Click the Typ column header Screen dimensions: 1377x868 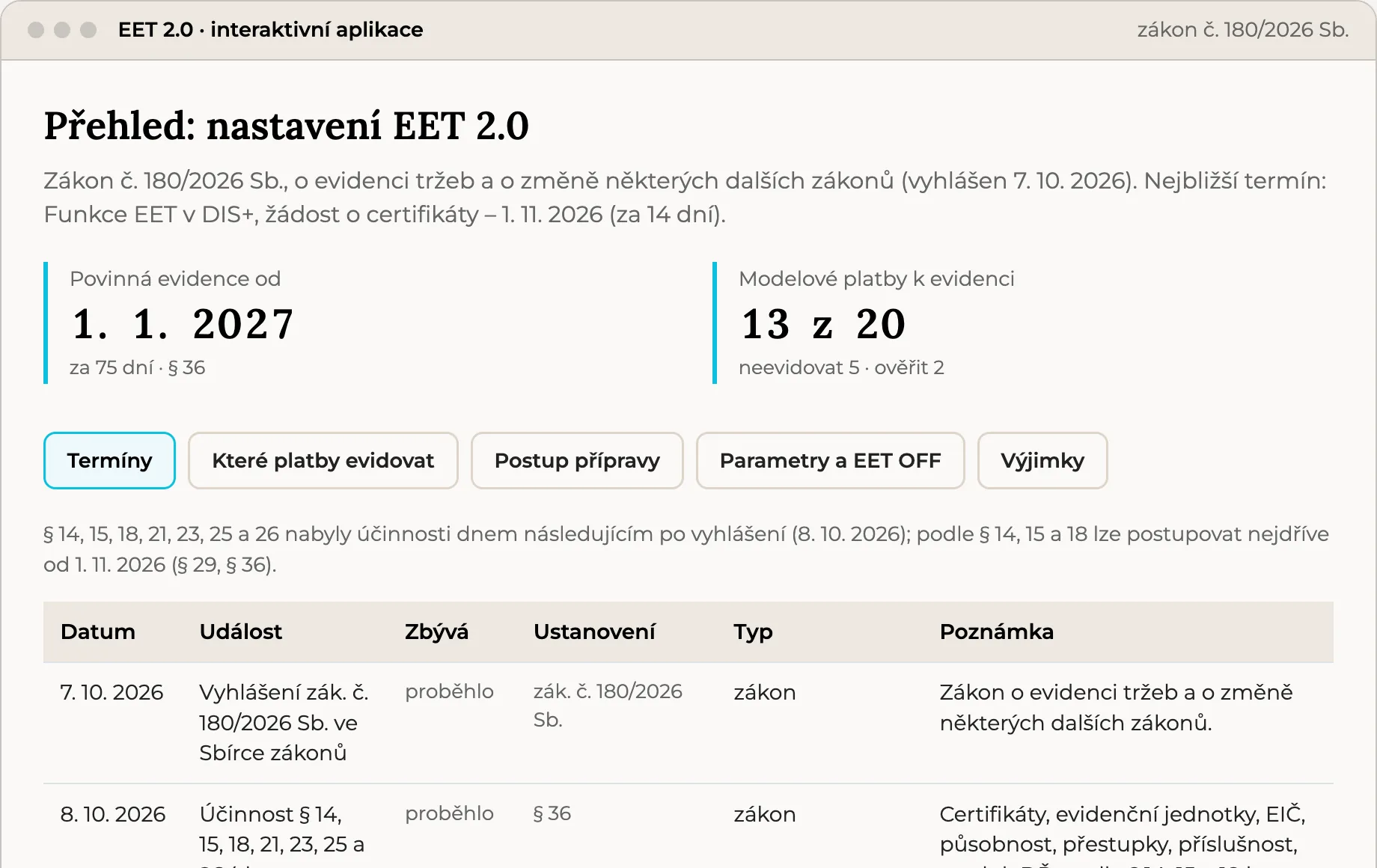click(x=753, y=632)
